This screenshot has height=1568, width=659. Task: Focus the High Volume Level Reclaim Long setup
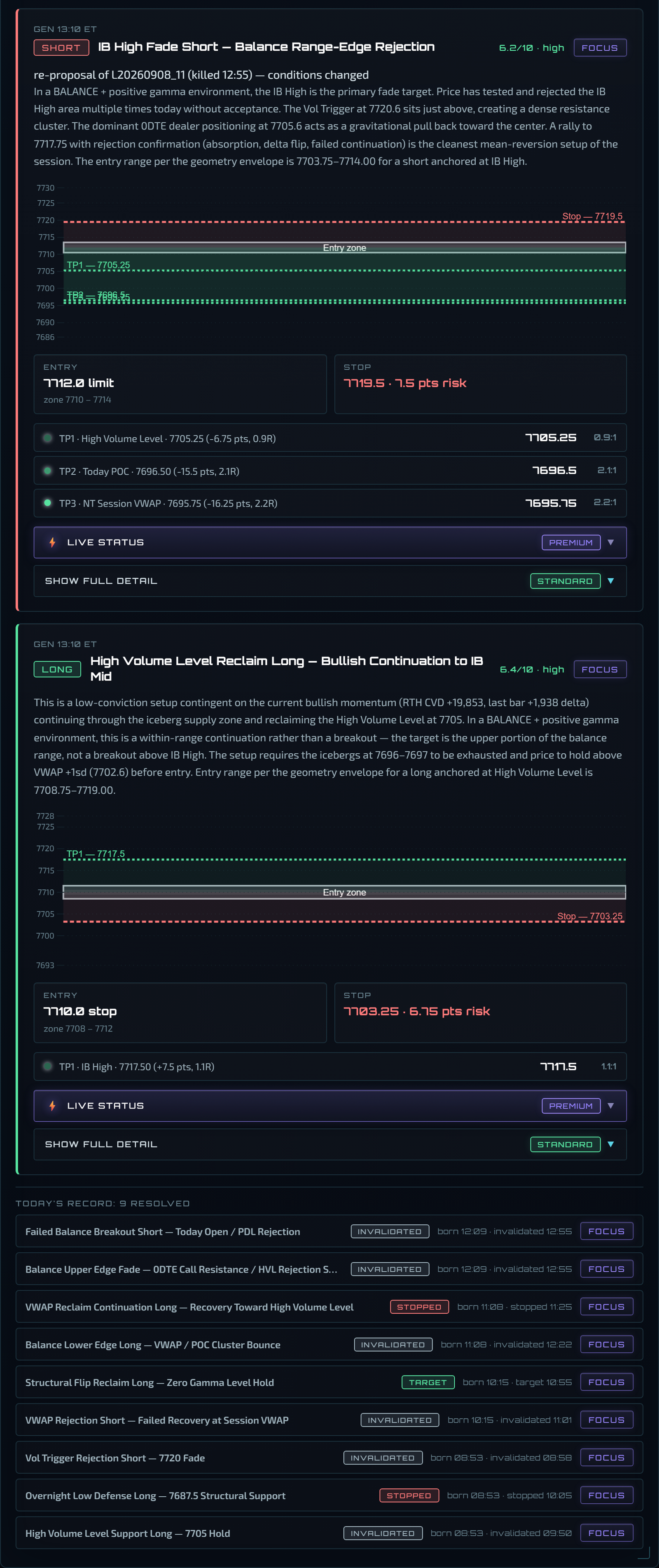(x=600, y=669)
